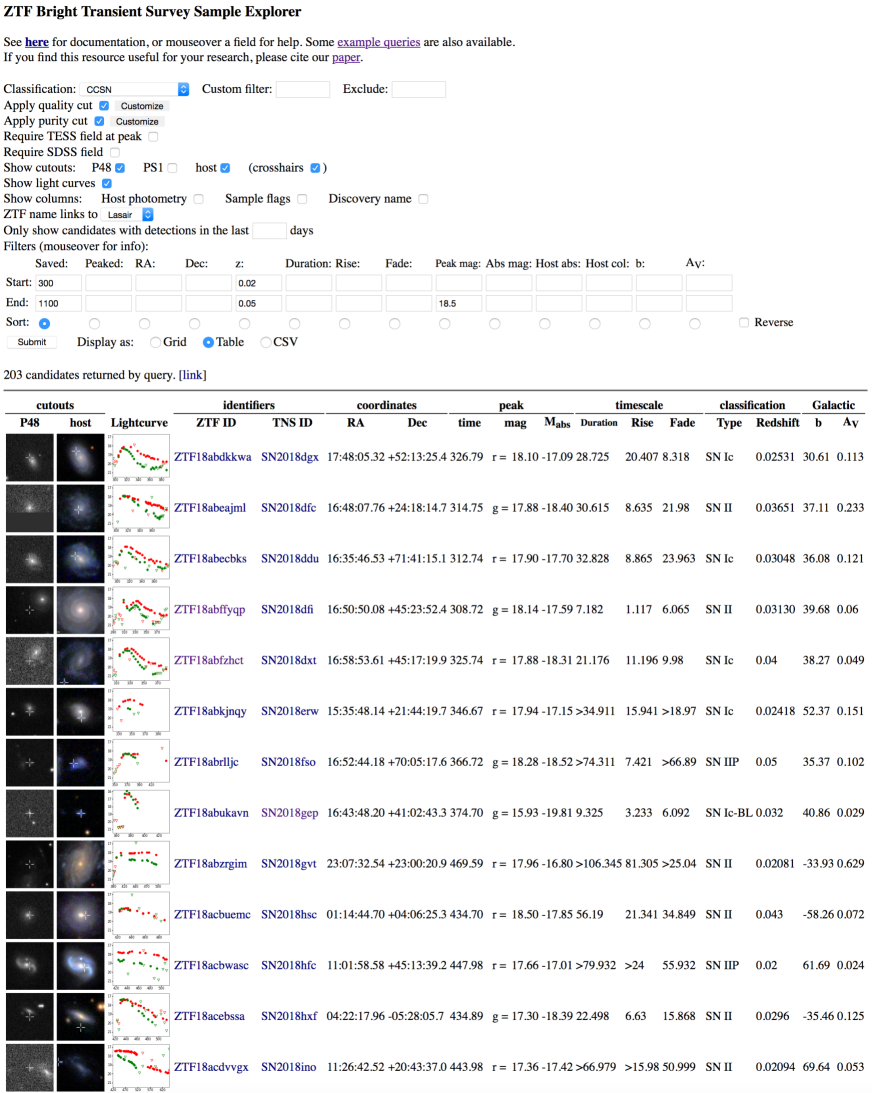Uncheck the Apply quality cut checkbox
Screen dimensions: 872x1093
click(x=100, y=105)
